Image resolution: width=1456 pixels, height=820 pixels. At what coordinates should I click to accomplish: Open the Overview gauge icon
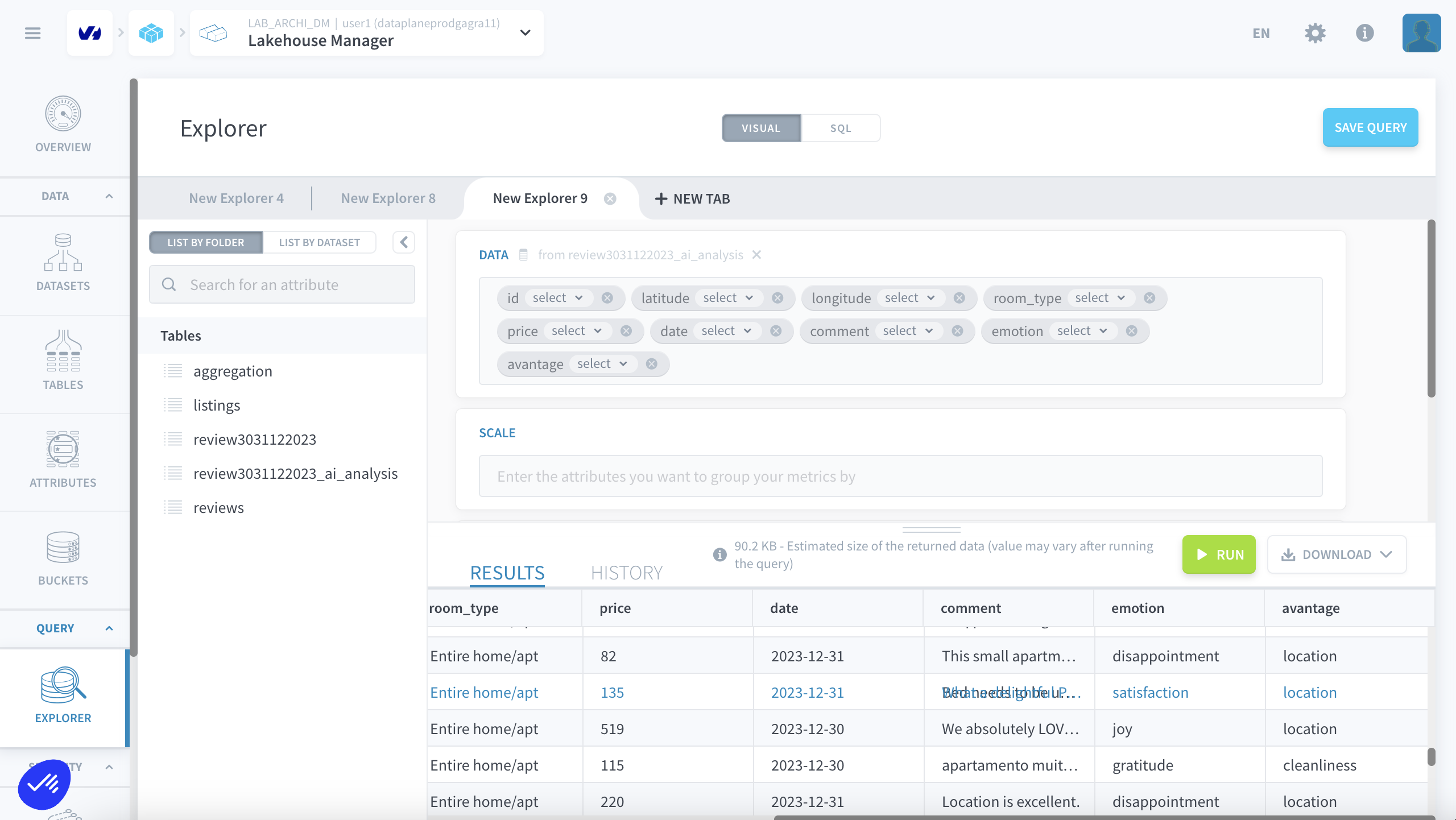(x=63, y=114)
